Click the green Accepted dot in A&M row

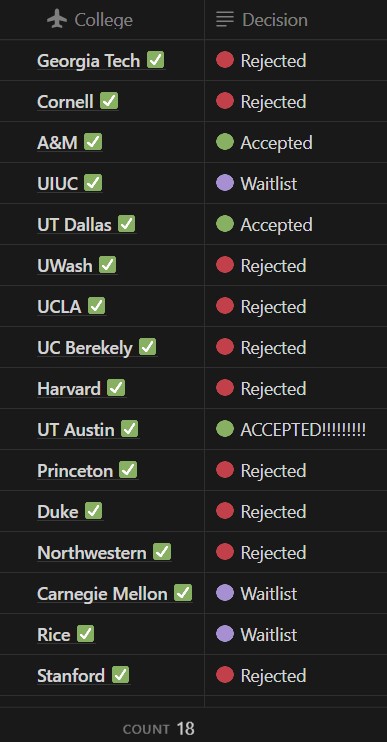[225, 141]
